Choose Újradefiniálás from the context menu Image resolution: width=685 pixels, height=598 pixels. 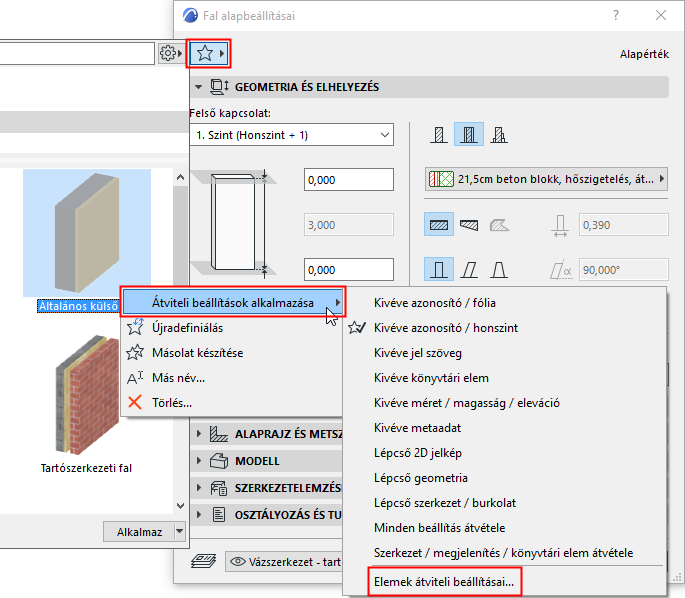[232, 328]
